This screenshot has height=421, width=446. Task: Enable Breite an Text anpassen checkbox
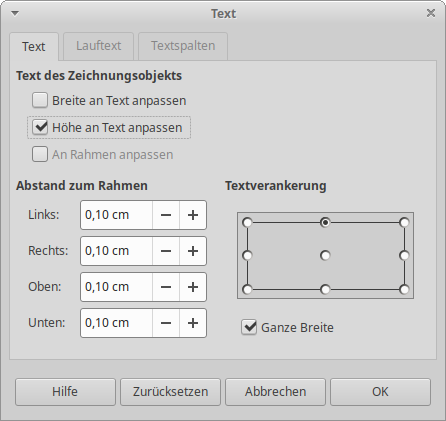pyautogui.click(x=40, y=101)
